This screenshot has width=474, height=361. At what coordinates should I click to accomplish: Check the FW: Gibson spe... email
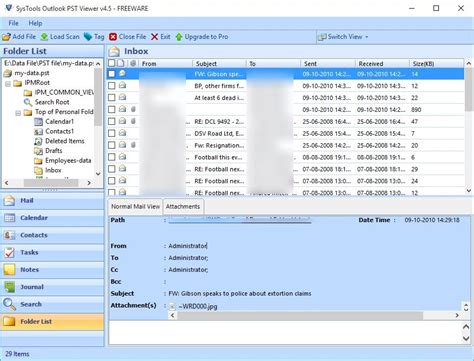point(112,74)
